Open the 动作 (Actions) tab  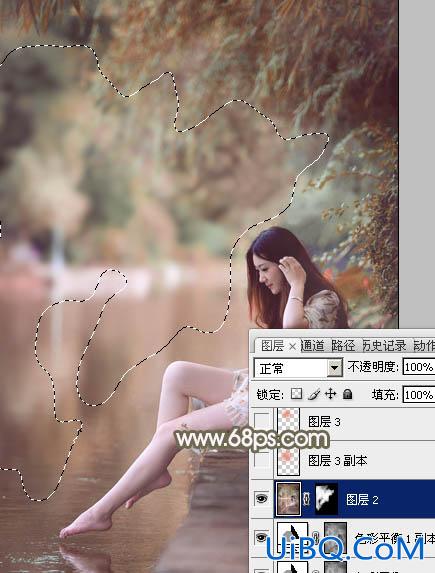coord(424,345)
